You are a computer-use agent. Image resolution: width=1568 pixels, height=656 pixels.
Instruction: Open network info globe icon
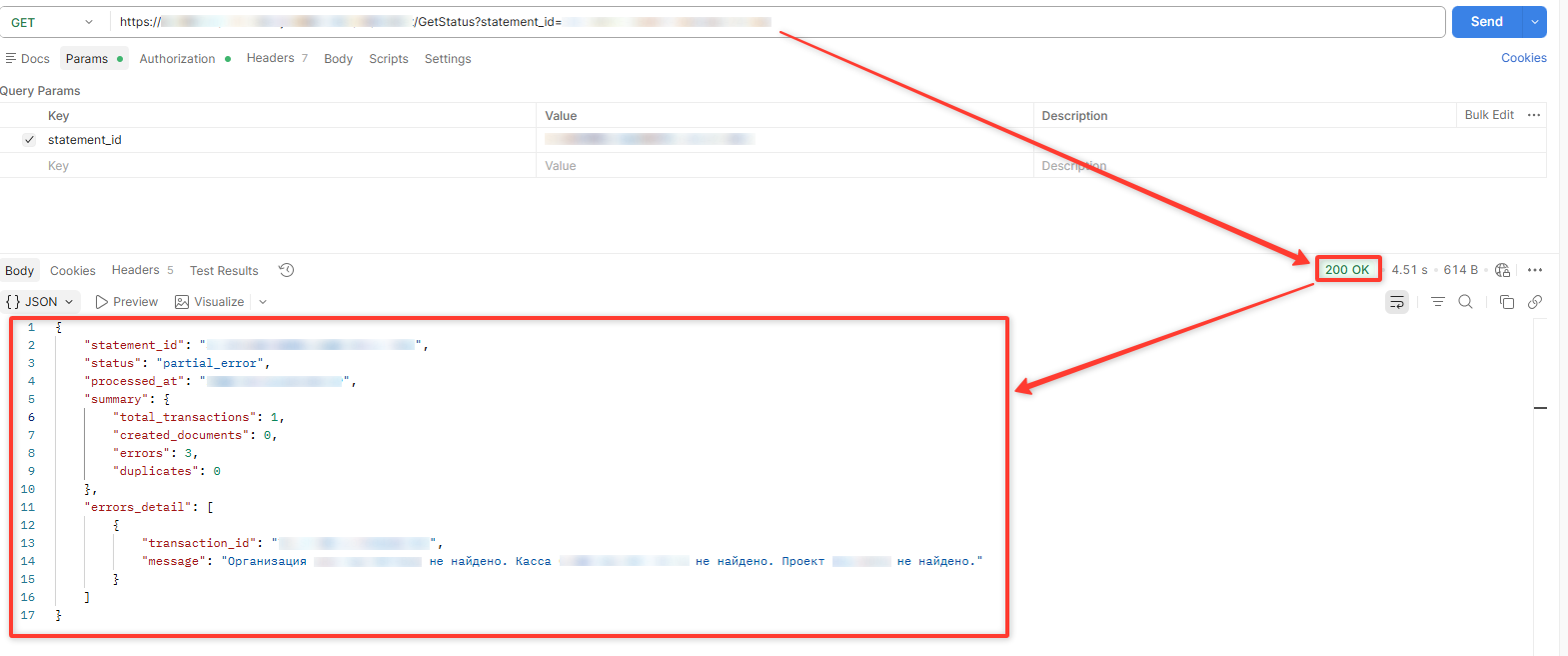pos(1502,270)
